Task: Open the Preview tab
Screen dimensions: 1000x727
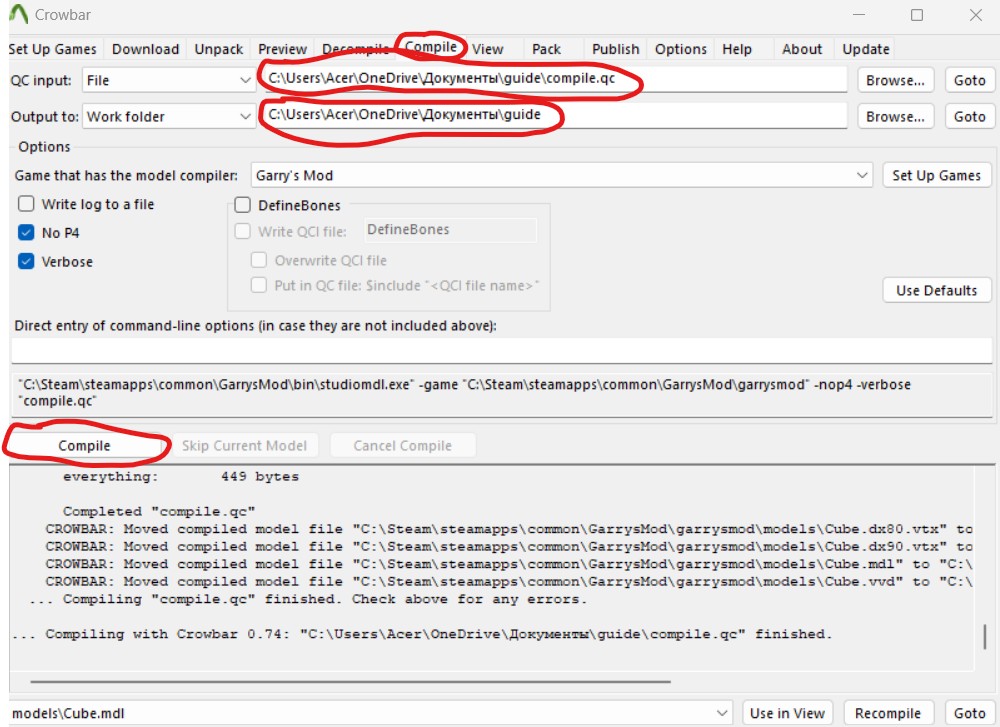Action: [x=283, y=49]
